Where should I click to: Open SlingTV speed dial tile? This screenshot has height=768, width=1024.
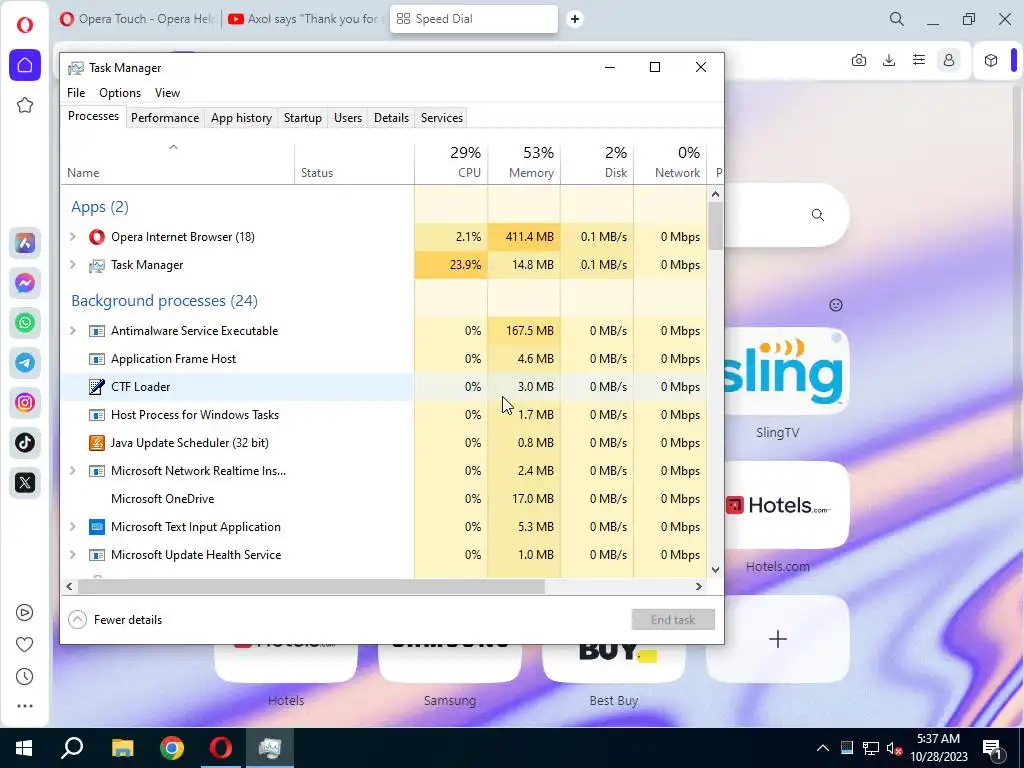pos(786,371)
